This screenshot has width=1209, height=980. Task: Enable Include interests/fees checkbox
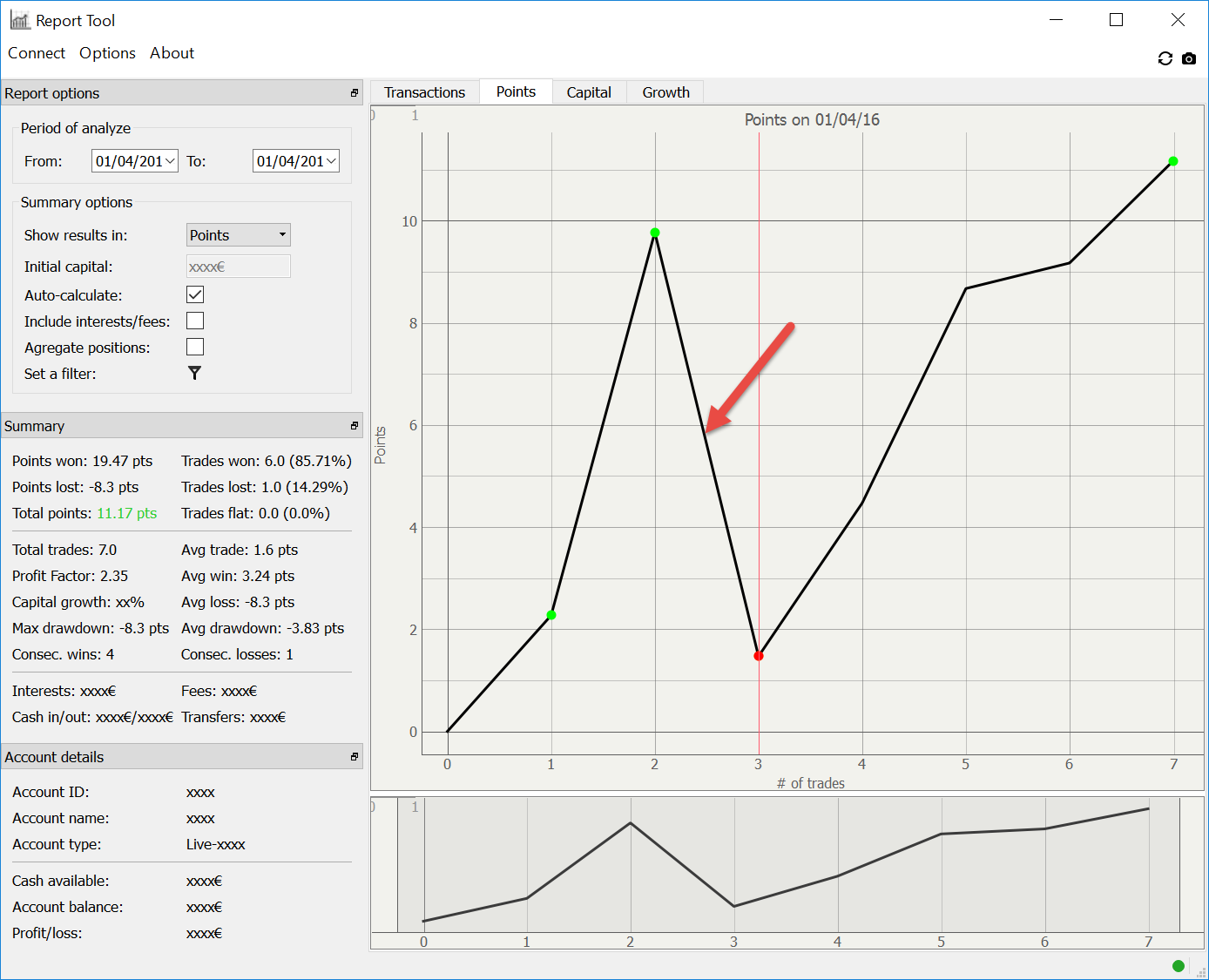195,321
